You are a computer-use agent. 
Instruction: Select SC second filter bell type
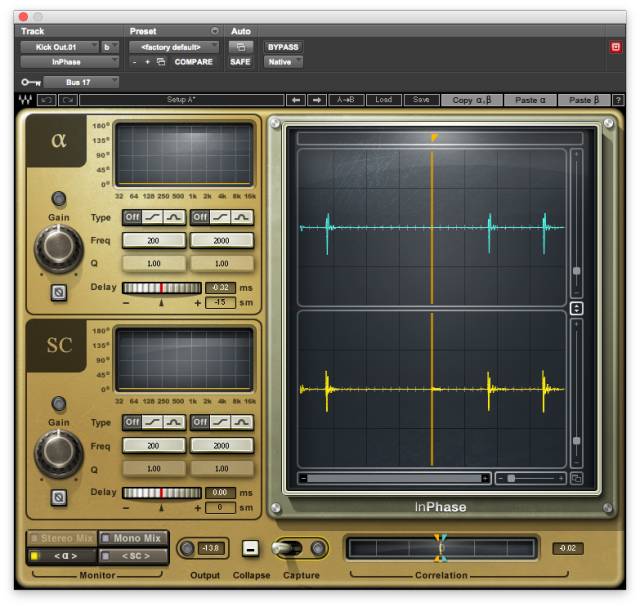[242, 422]
